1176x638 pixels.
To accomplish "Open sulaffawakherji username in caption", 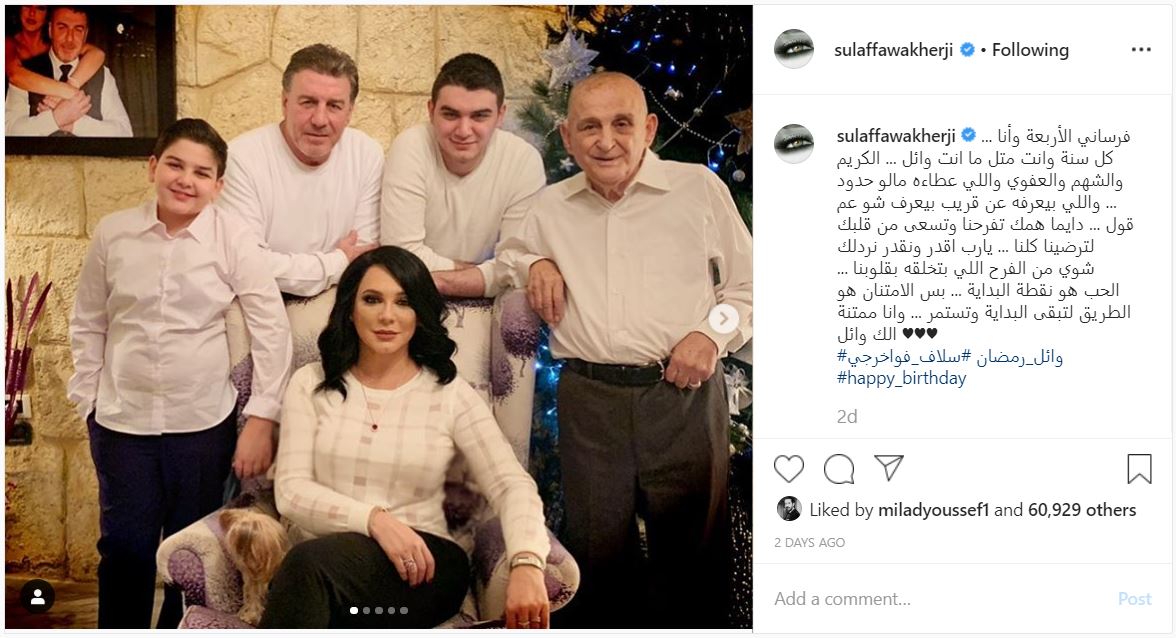I will coord(896,136).
